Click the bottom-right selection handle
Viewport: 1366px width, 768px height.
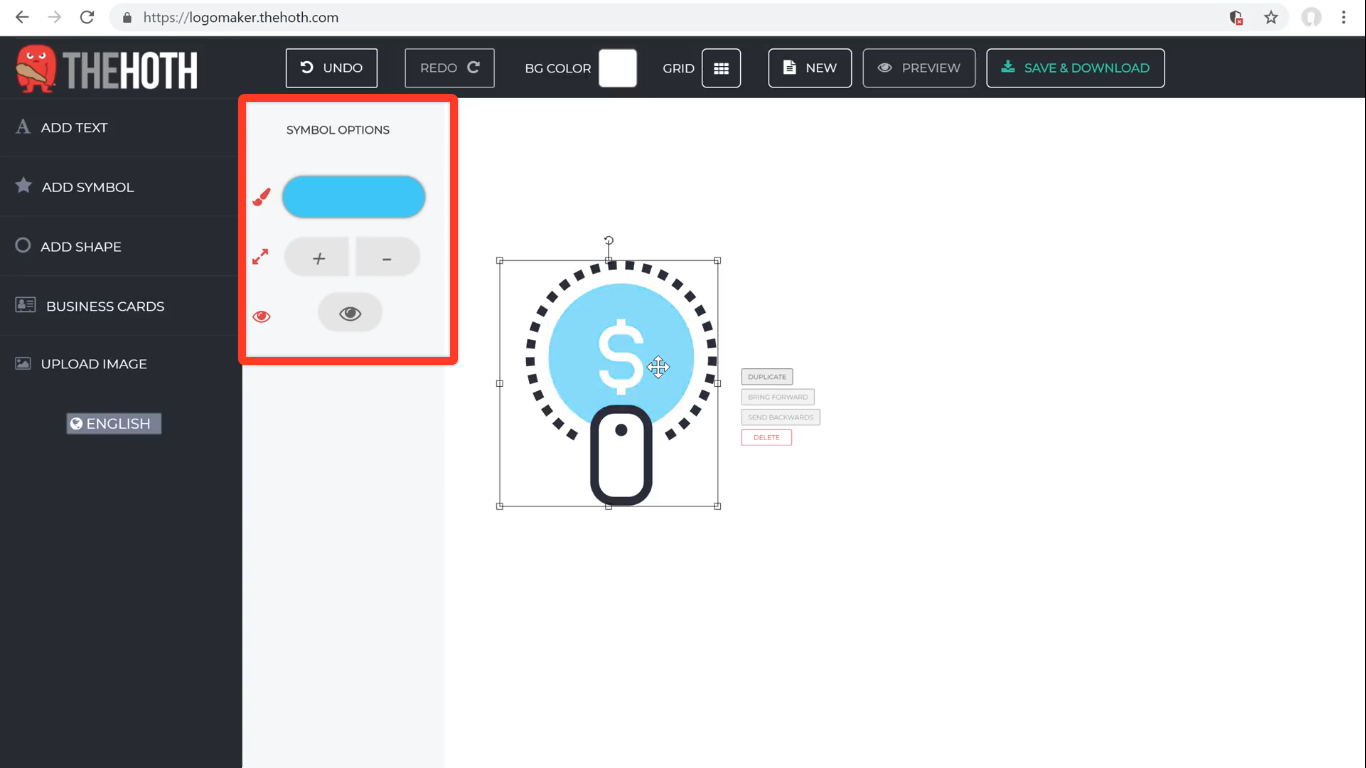click(x=718, y=506)
